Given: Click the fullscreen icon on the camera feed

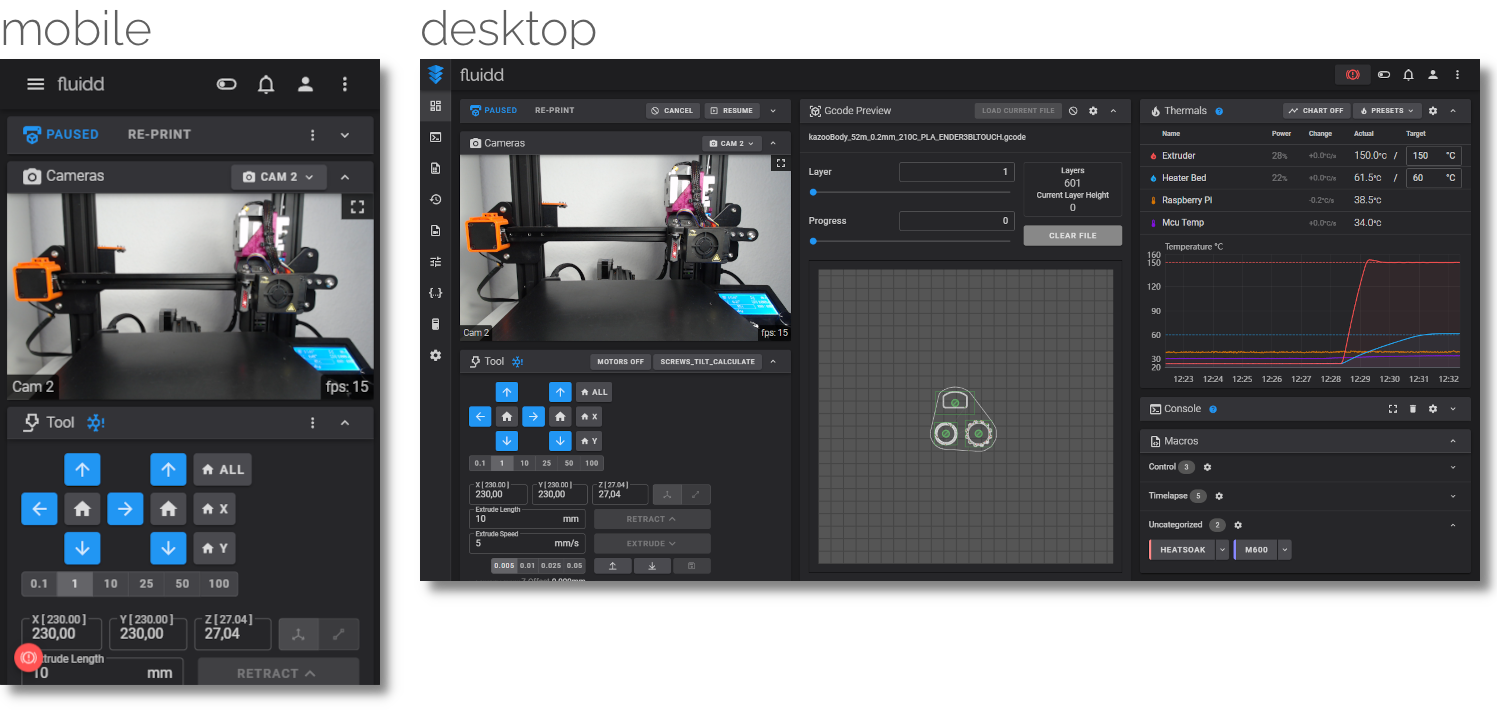Looking at the screenshot, I should 780,162.
